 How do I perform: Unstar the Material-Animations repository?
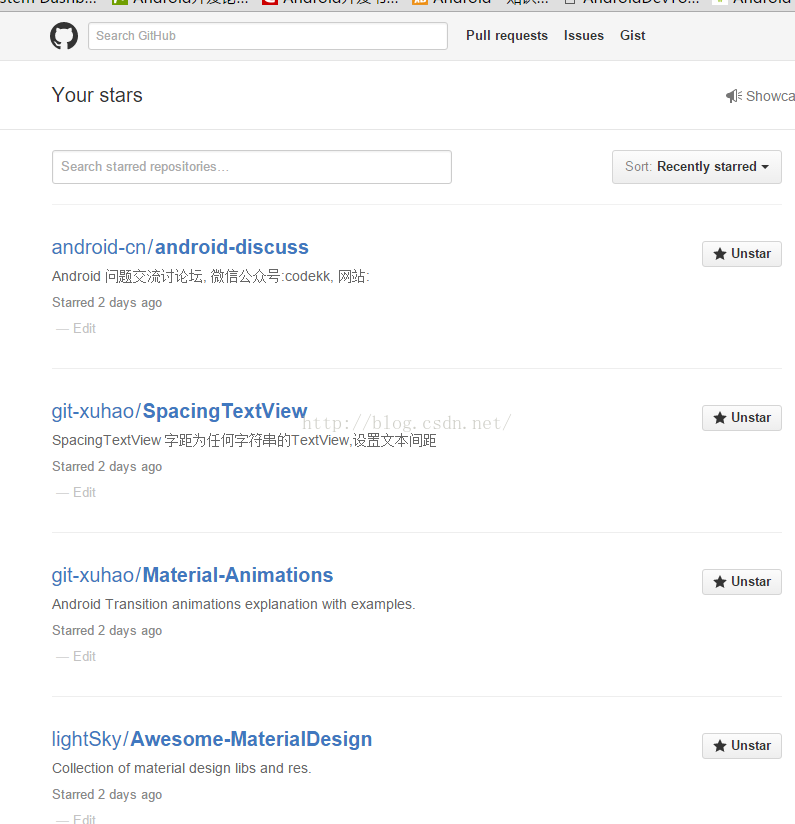click(x=742, y=582)
